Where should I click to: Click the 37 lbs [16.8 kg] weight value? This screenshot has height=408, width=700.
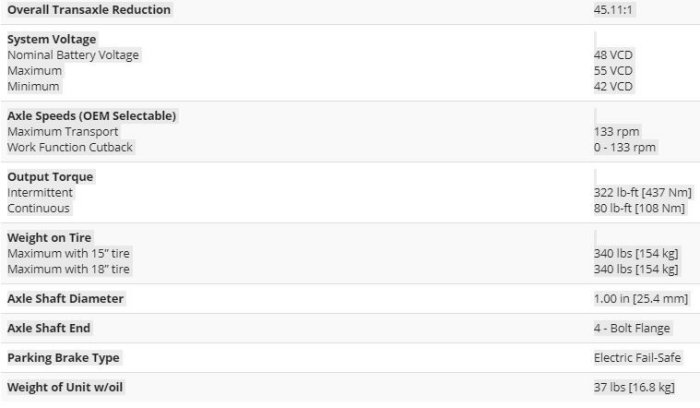pyautogui.click(x=634, y=387)
